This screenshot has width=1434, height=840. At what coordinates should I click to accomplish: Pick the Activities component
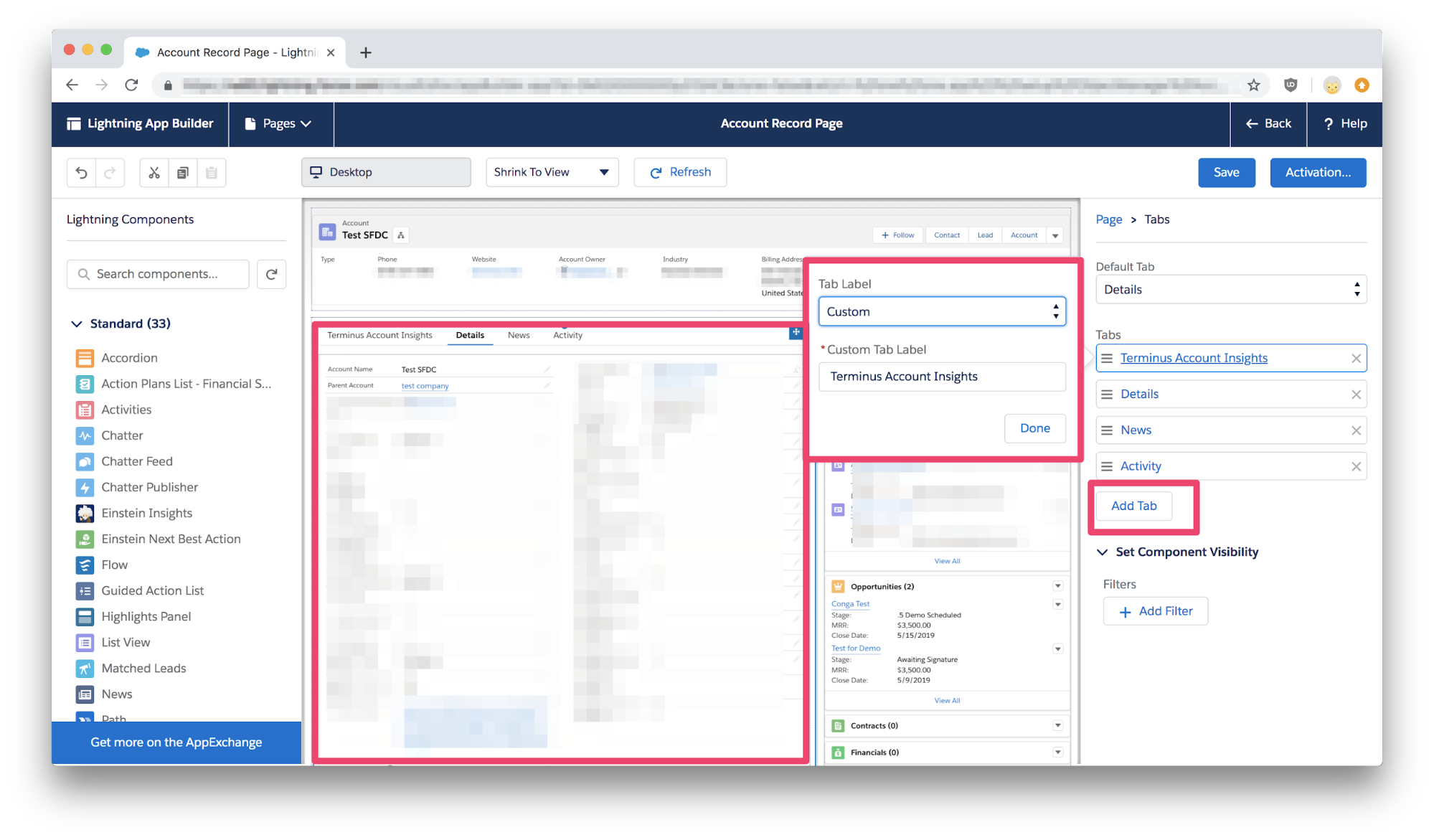click(x=113, y=410)
